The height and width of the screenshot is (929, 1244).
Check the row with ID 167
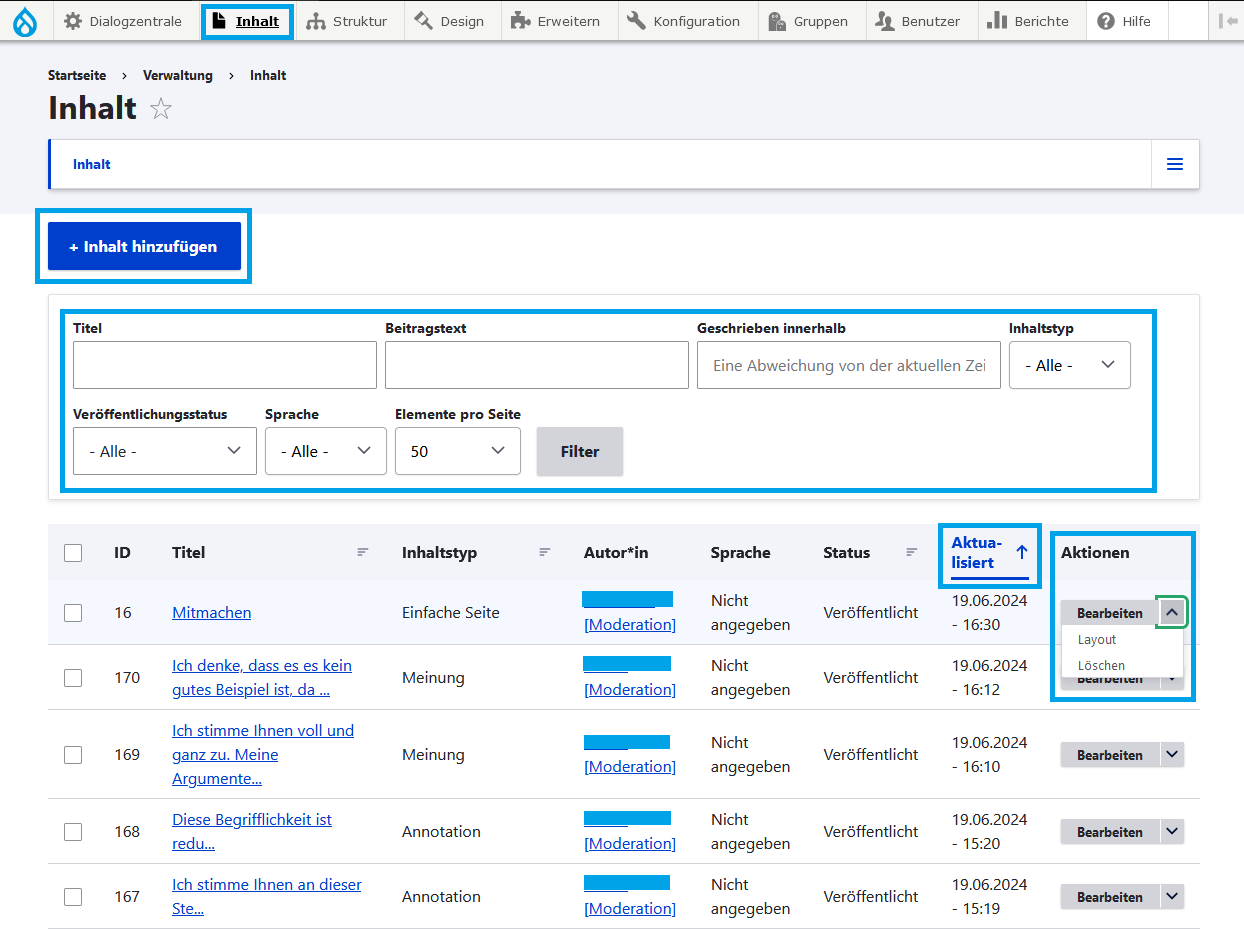(x=73, y=897)
